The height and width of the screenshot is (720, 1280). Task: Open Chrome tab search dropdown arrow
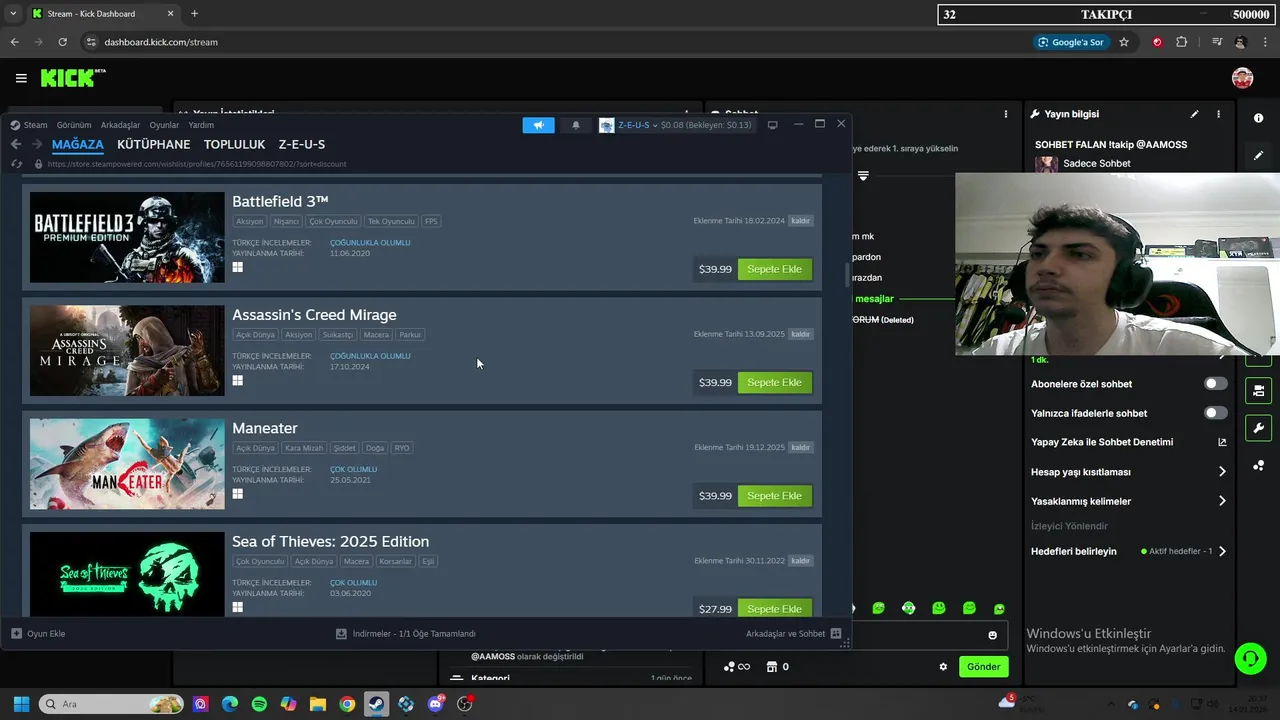coord(13,13)
